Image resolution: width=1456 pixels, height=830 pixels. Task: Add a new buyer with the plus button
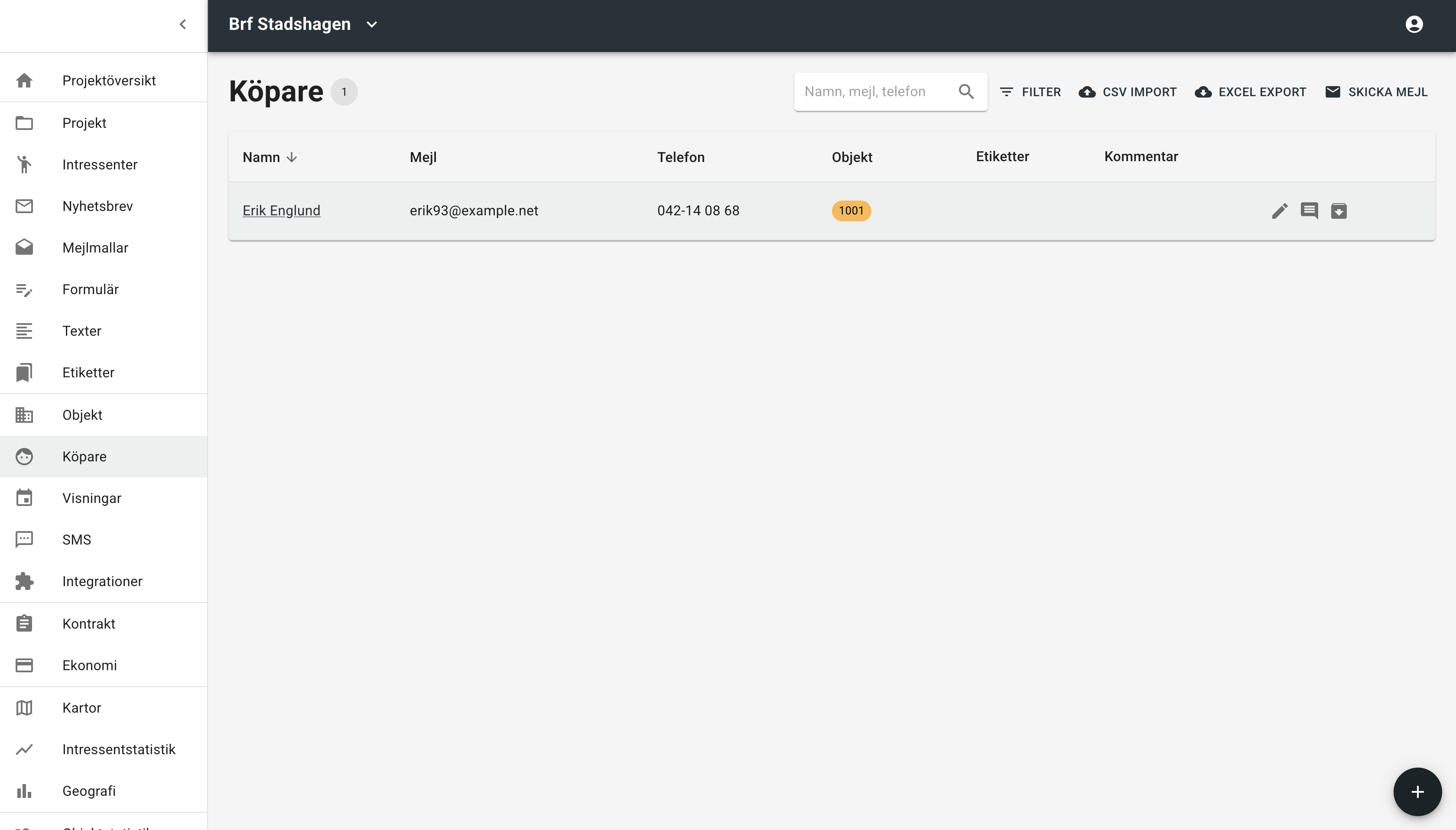tap(1417, 791)
